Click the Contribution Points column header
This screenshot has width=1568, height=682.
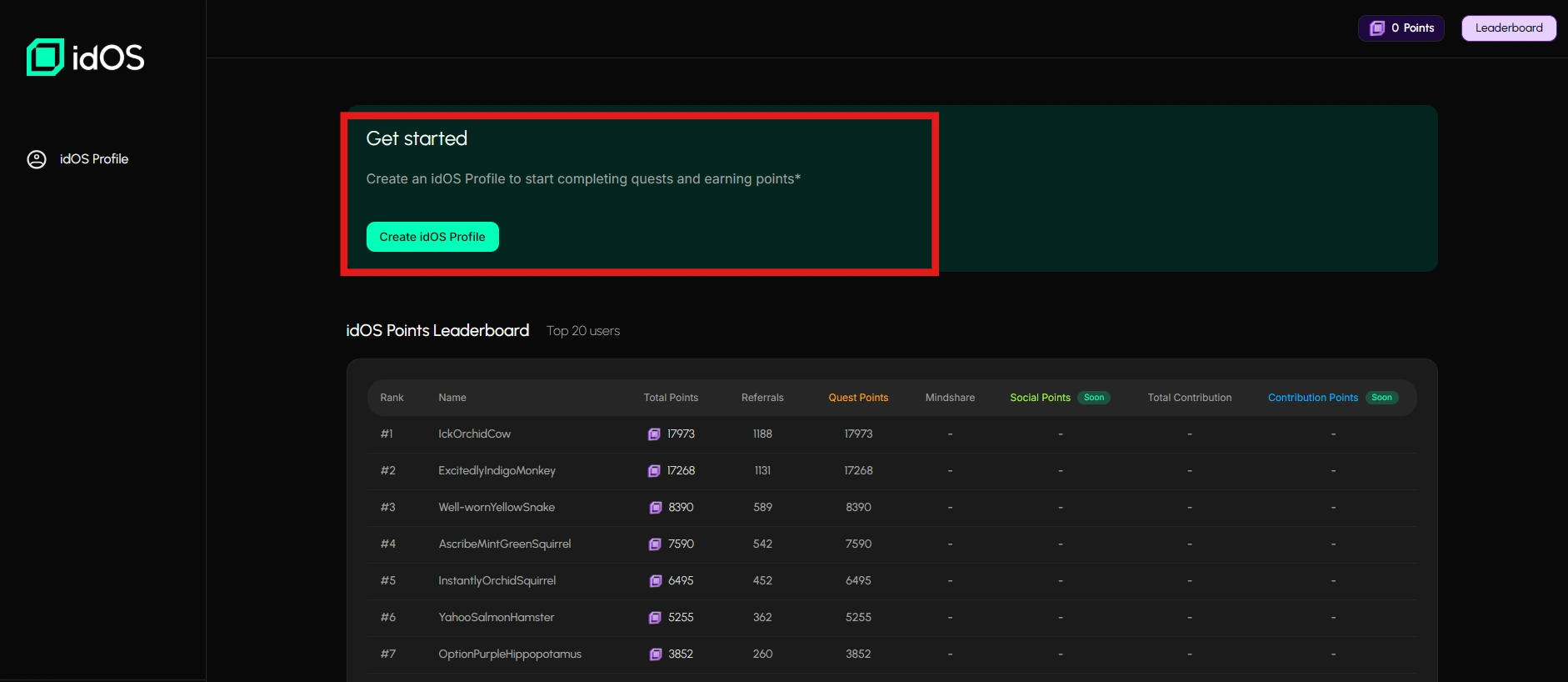tap(1312, 398)
